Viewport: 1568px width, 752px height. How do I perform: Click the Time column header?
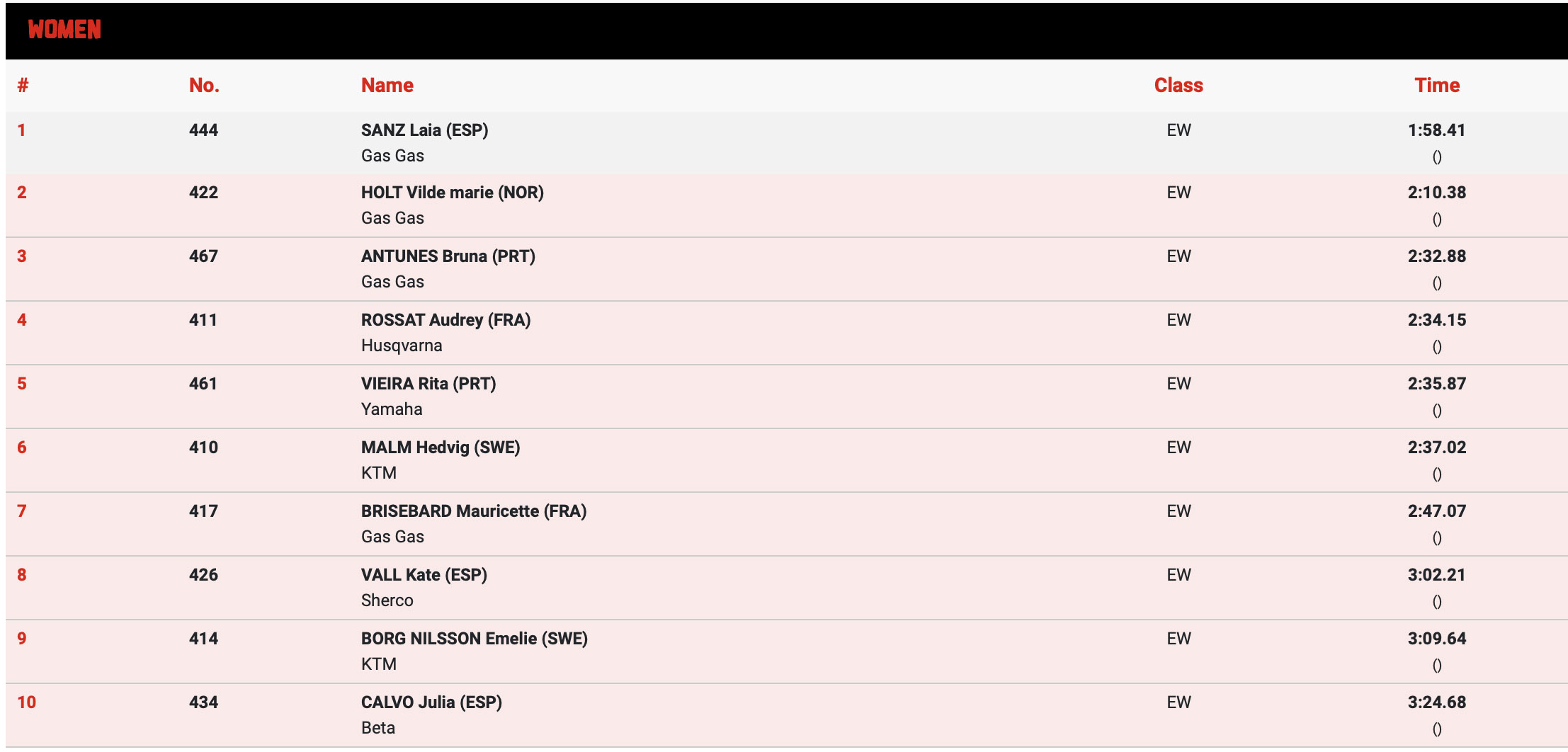click(x=1436, y=86)
